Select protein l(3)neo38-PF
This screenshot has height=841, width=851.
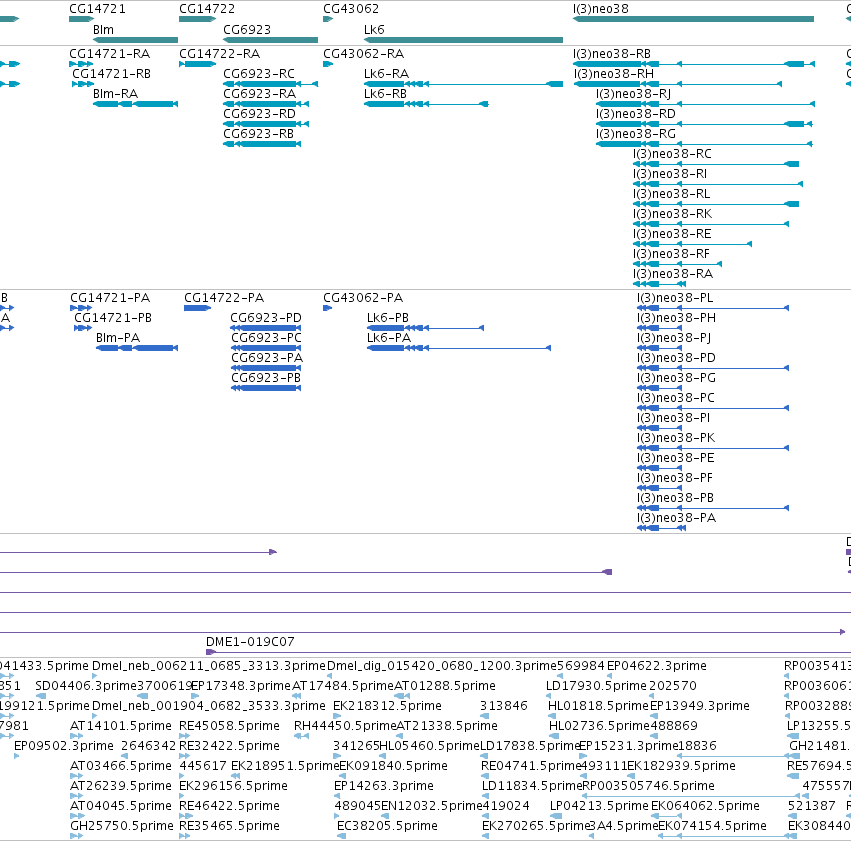[x=675, y=479]
